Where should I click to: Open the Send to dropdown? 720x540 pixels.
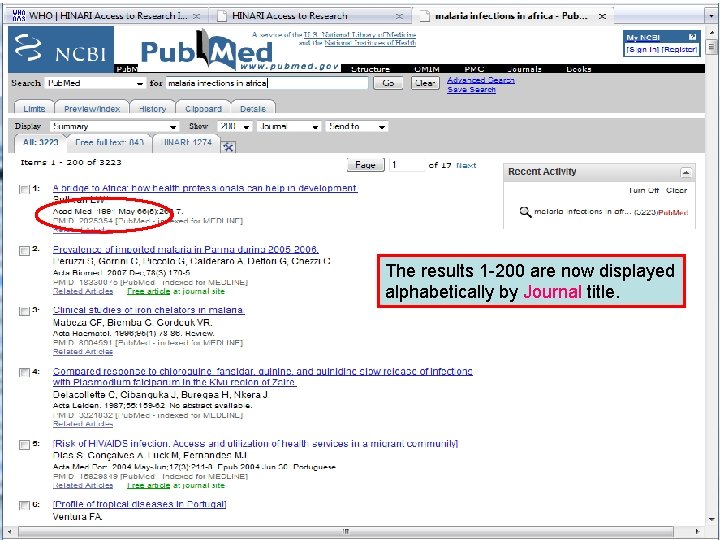[356, 126]
